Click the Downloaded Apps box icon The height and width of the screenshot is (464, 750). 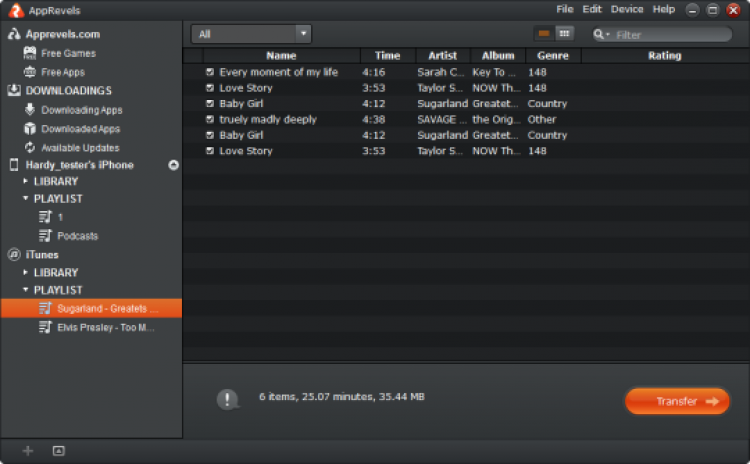click(x=30, y=129)
